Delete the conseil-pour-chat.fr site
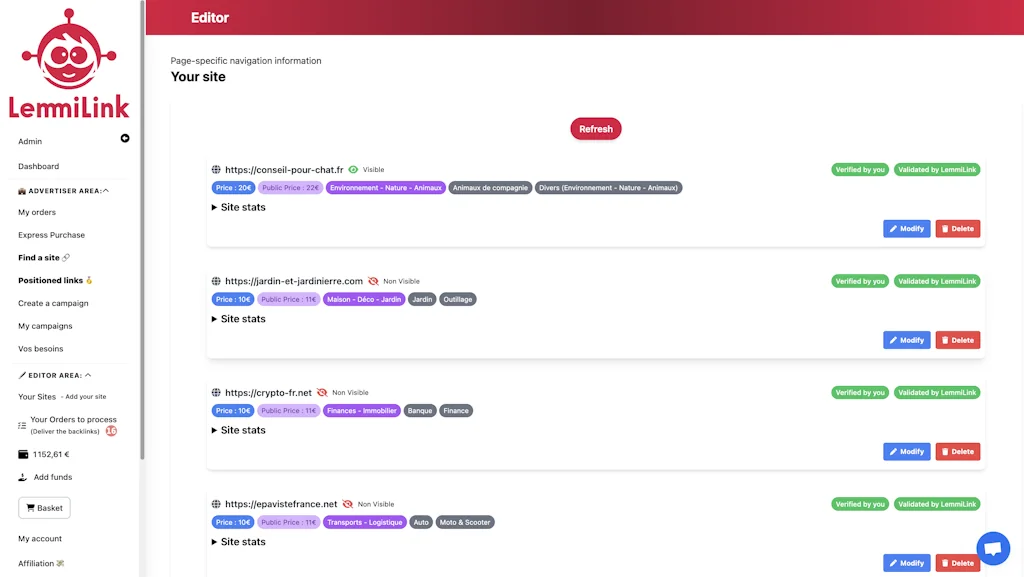The width and height of the screenshot is (1024, 577). point(957,228)
